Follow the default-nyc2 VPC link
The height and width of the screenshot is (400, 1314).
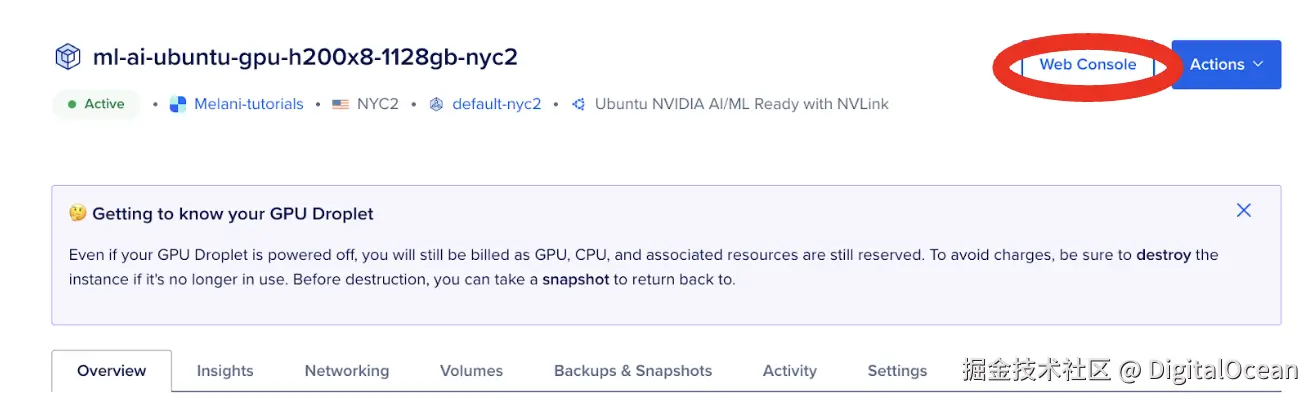pos(496,104)
